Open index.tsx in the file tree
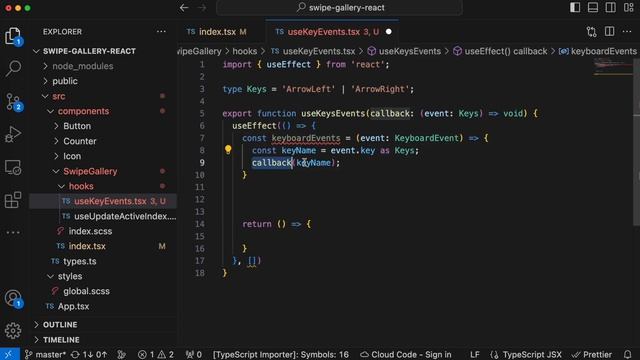Screen dimensions: 640x360 (103, 246)
